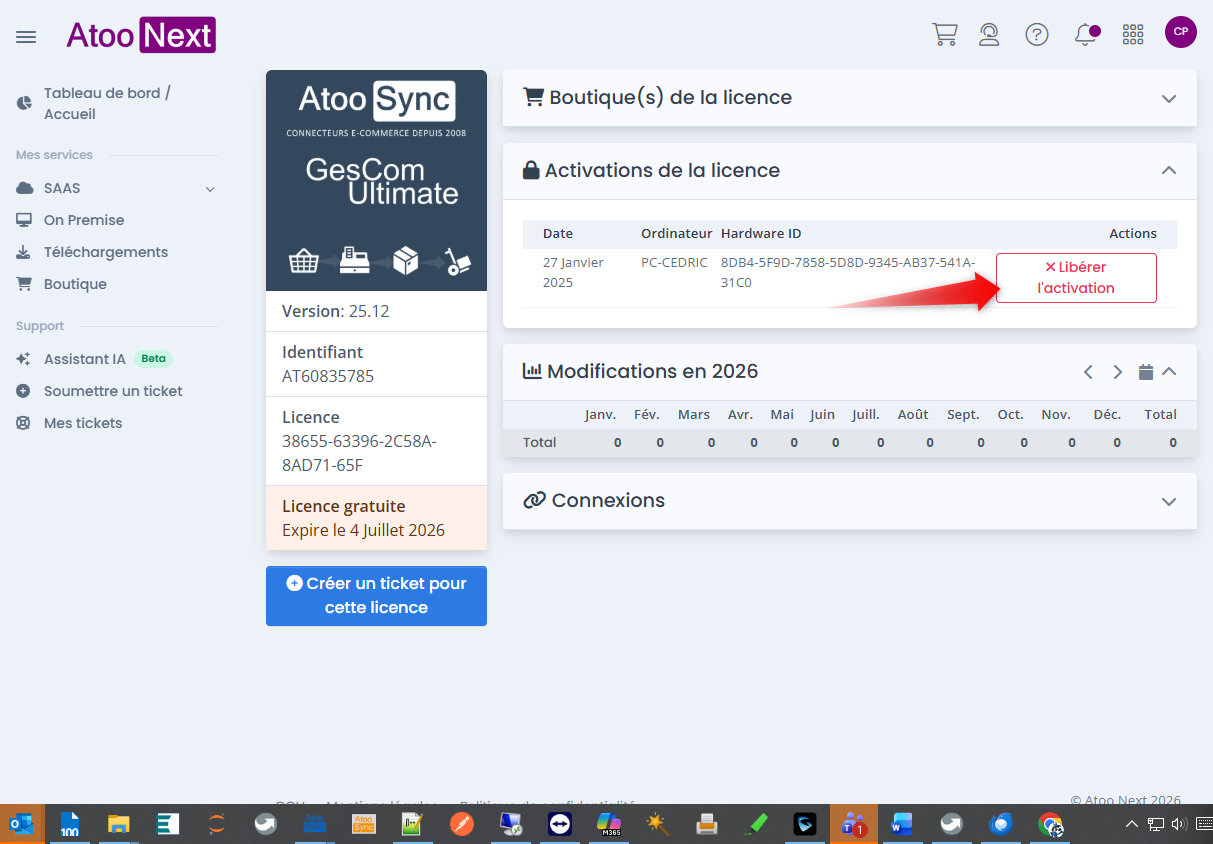Image resolution: width=1213 pixels, height=844 pixels.
Task: Expand the SAAS submenu chevron
Action: [x=210, y=189]
